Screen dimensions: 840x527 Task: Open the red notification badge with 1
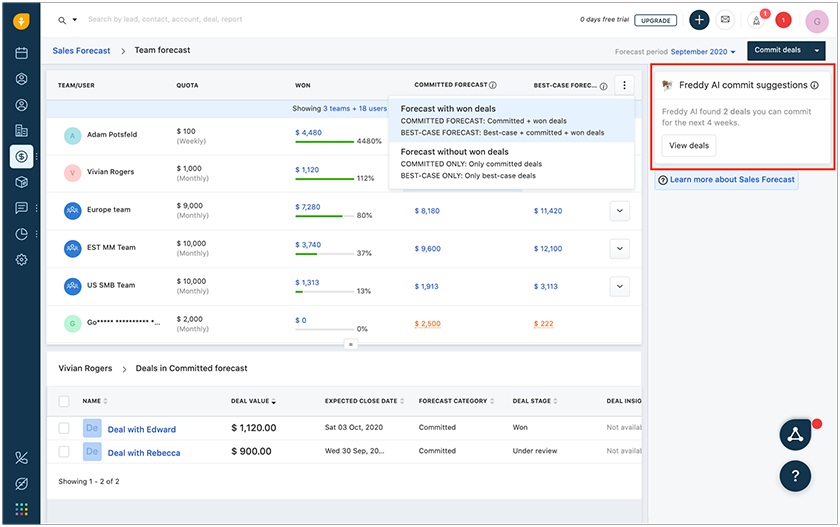pyautogui.click(x=783, y=20)
